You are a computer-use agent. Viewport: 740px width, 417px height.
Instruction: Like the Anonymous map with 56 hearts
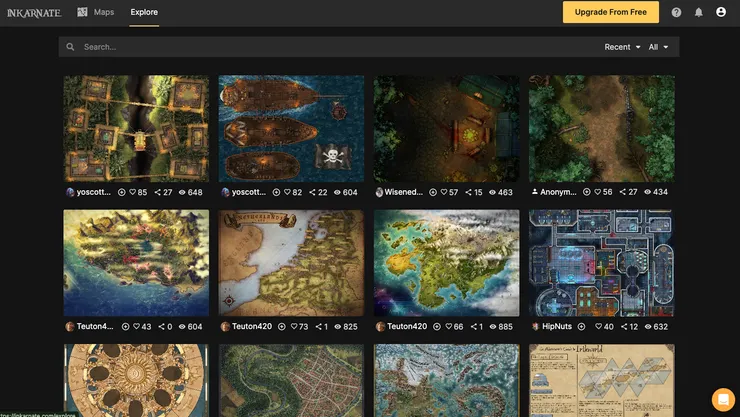click(597, 192)
